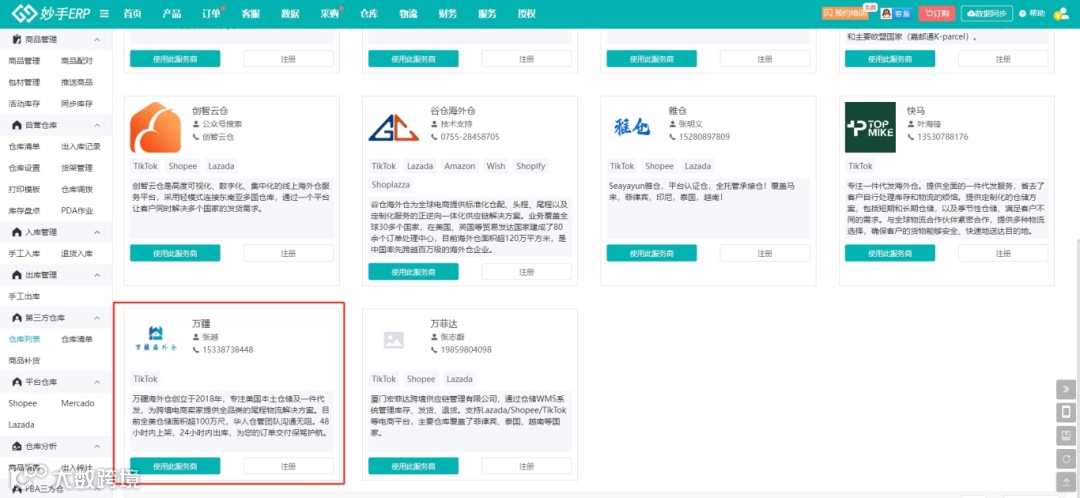
Task: Click 使用此服务商 for 谷仓海外仓
Action: click(x=413, y=271)
